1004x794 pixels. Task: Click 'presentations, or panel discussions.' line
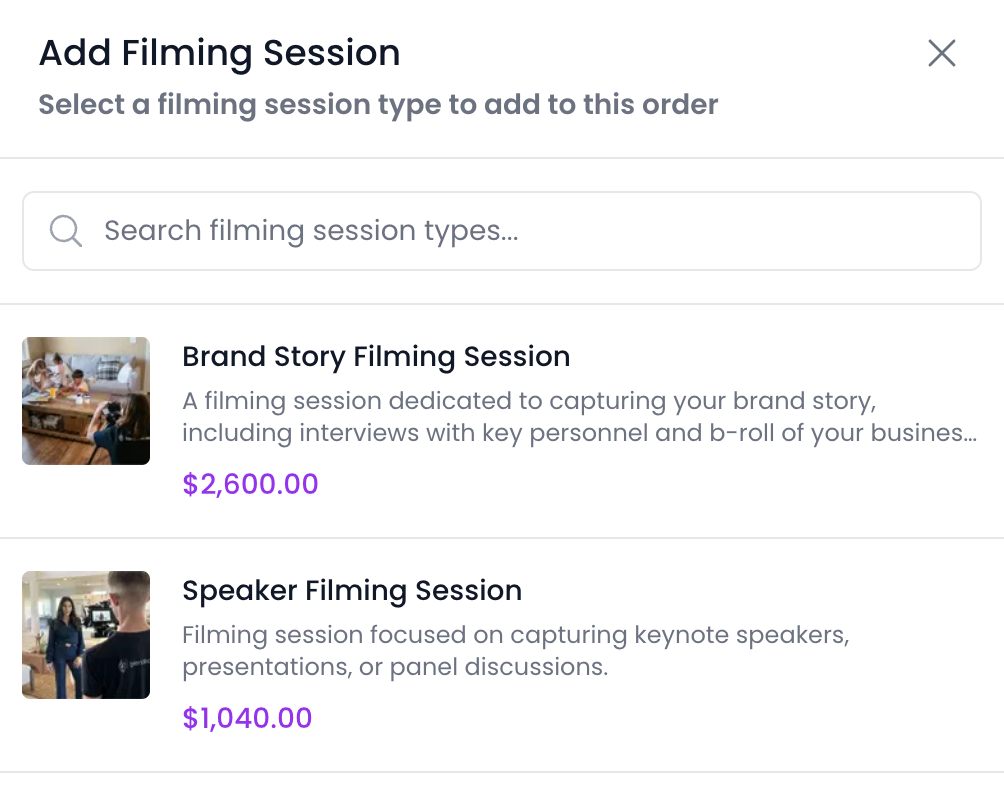click(395, 667)
